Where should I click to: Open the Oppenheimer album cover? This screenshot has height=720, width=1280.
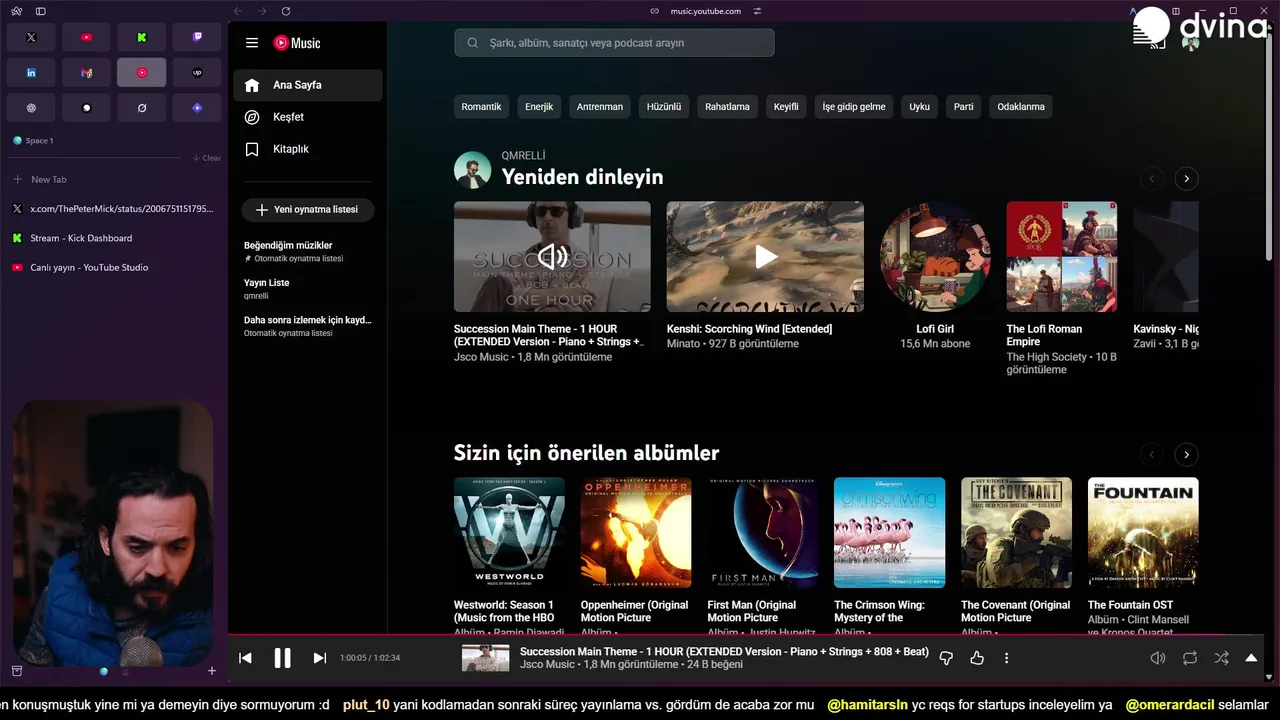tap(636, 533)
